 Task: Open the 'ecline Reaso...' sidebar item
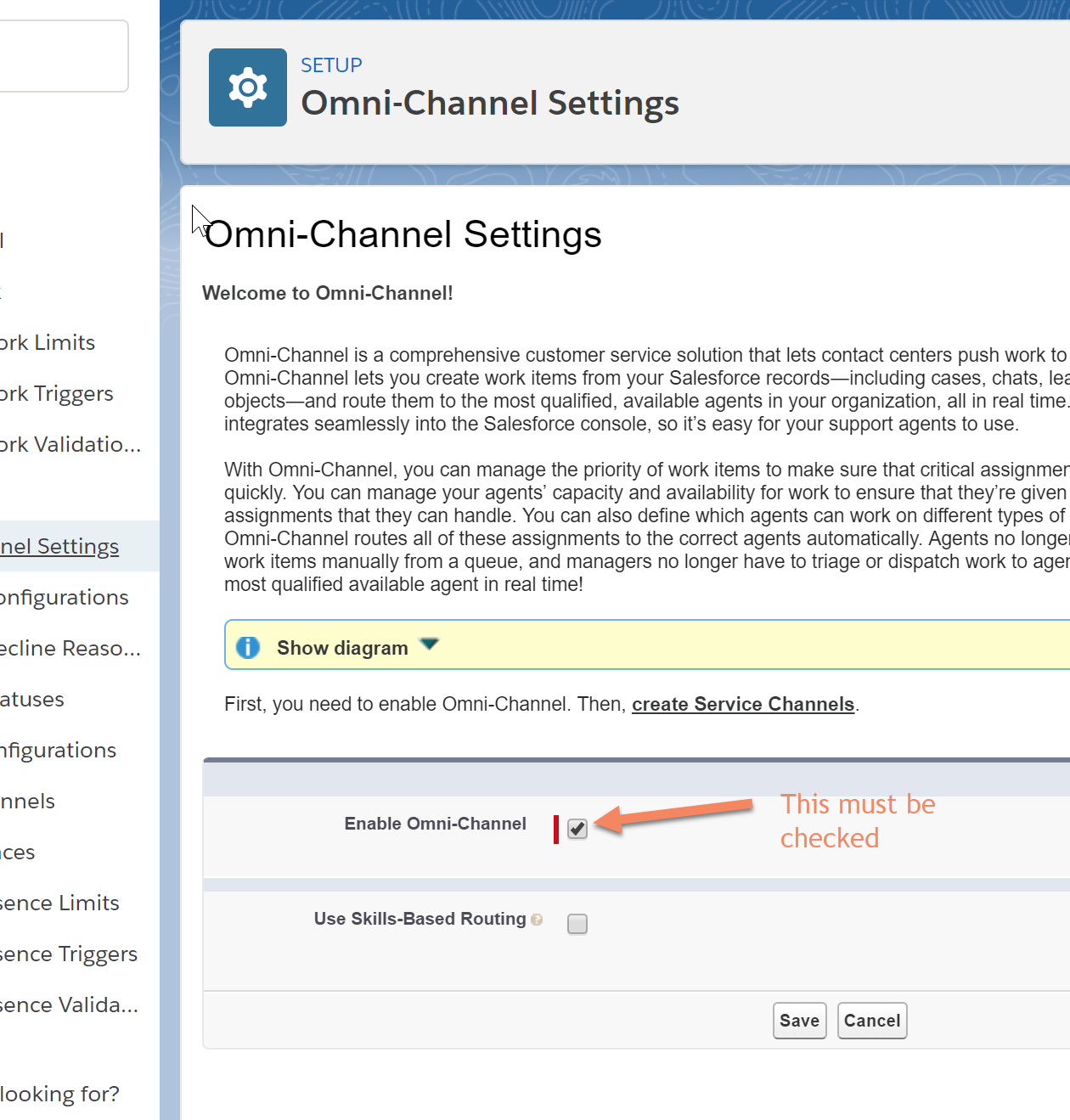click(70, 648)
